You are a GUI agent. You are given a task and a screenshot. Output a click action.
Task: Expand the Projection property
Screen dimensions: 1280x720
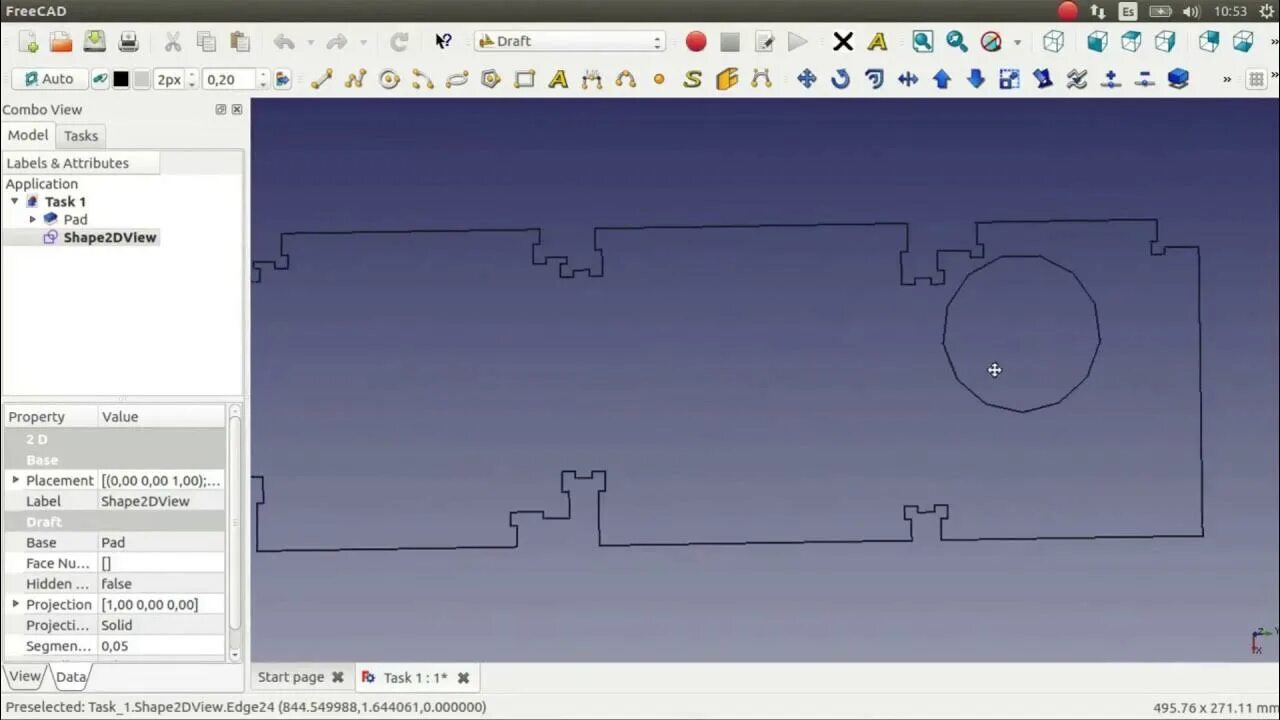pos(15,604)
